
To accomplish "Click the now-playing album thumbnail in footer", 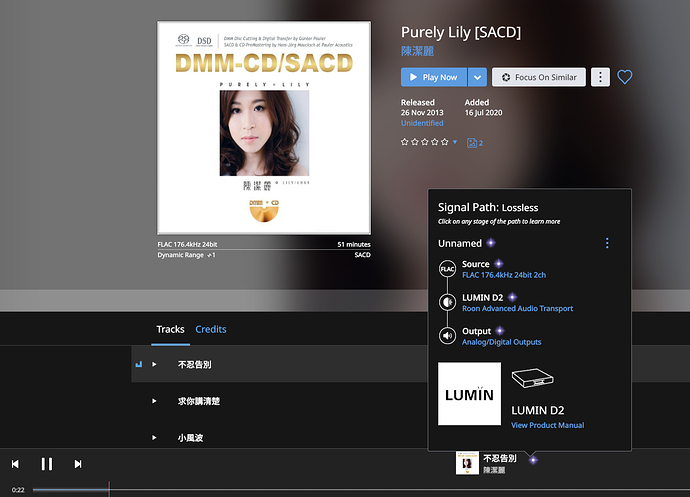I will point(467,463).
